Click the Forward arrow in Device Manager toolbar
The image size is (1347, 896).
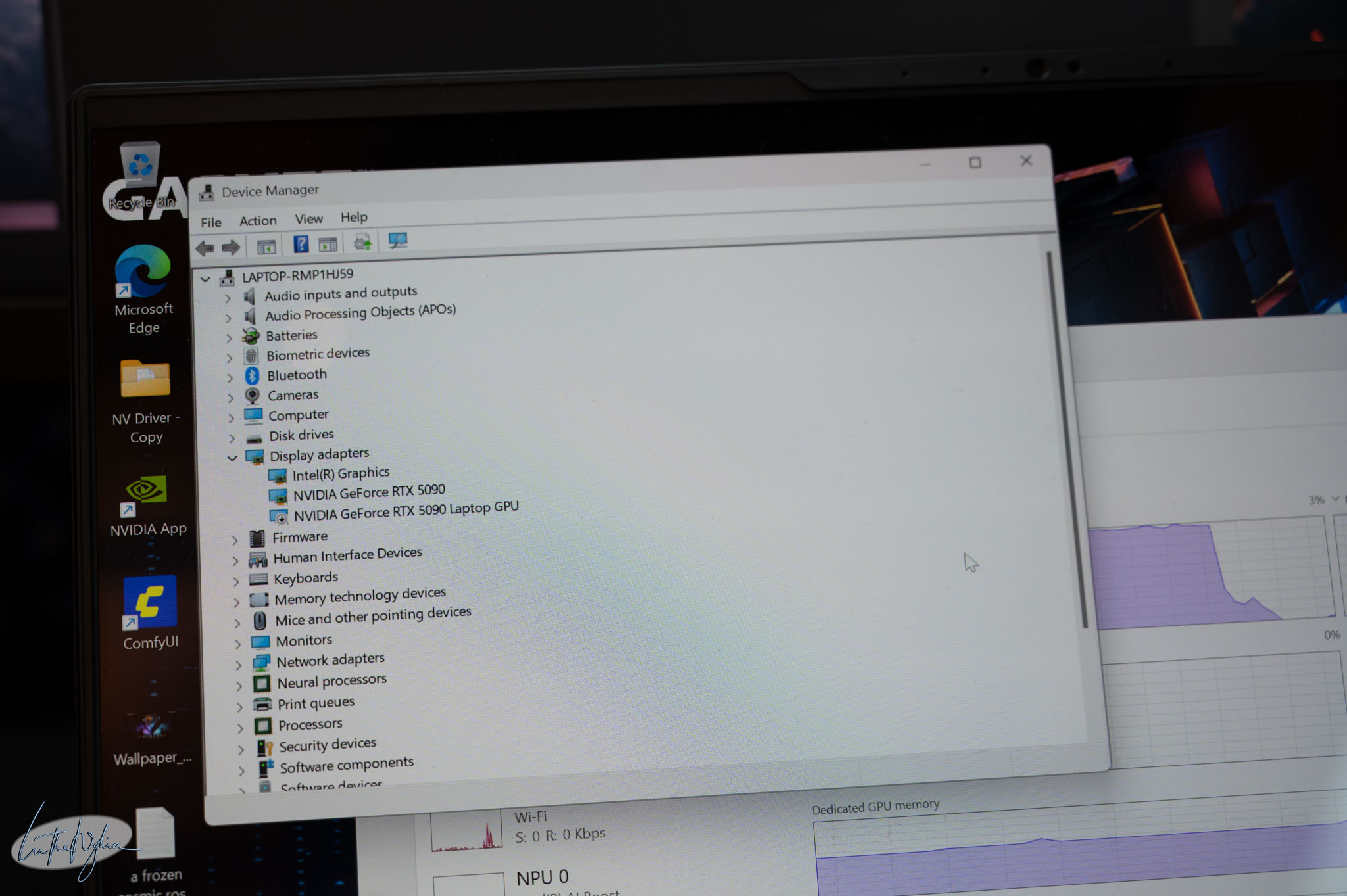[231, 248]
